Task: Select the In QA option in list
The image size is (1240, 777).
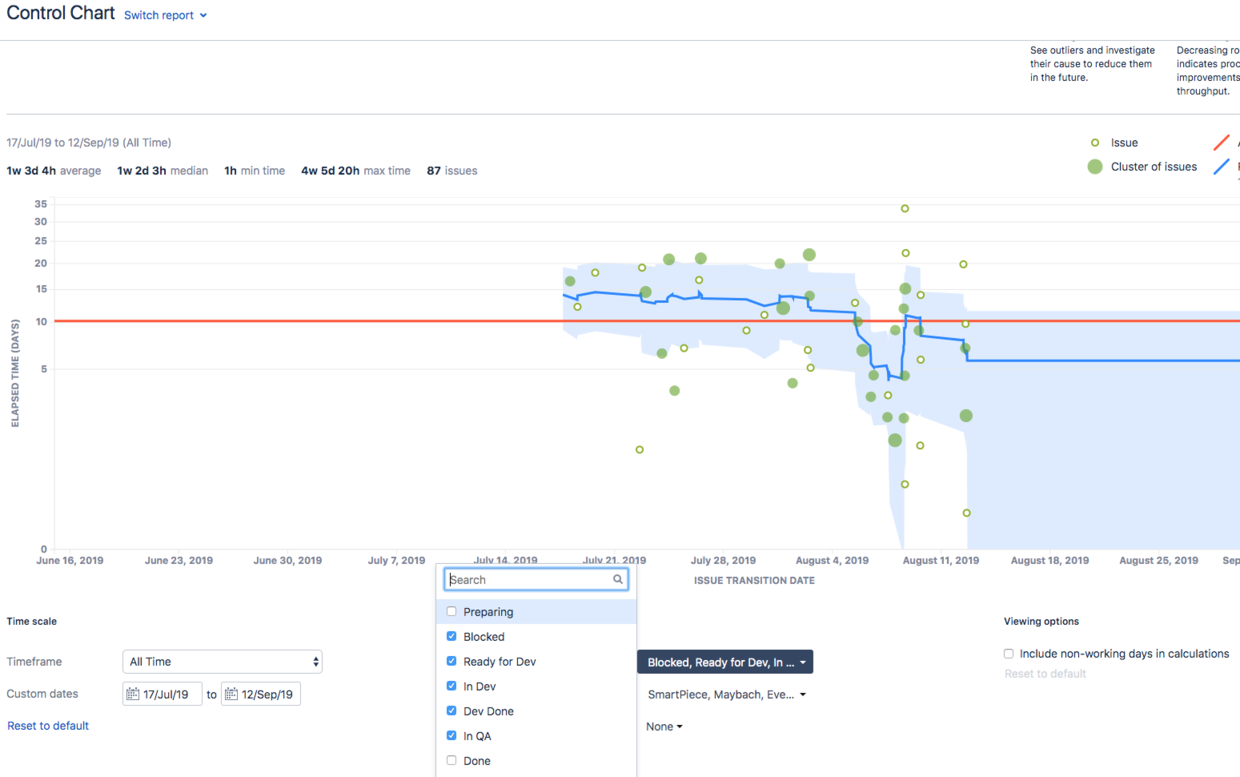Action: tap(477, 736)
